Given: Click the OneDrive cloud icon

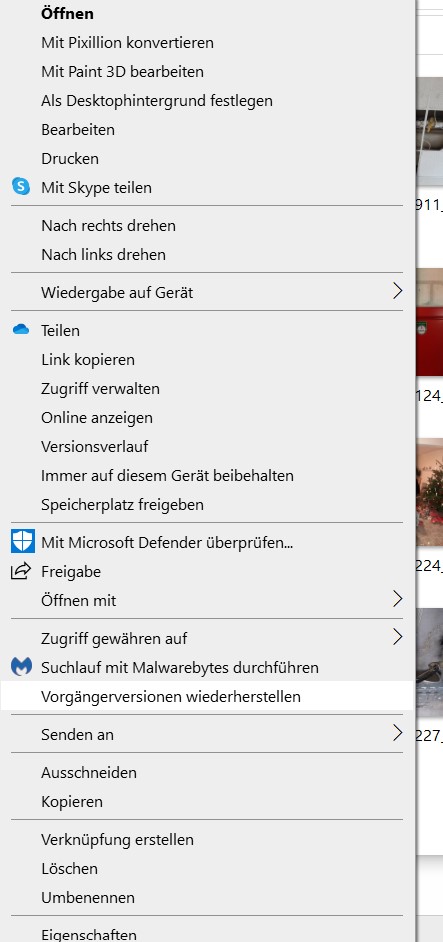Looking at the screenshot, I should click(21, 329).
